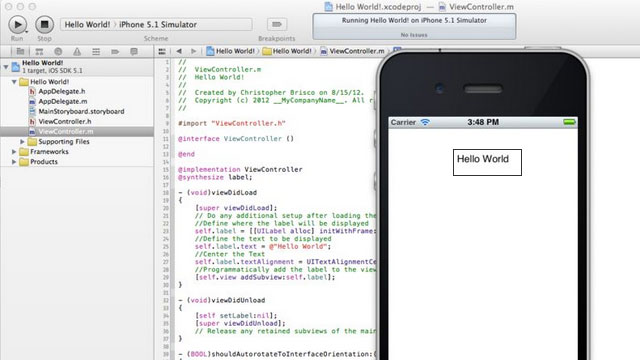
Task: Click Hello World! folder in jump bar
Action: click(x=287, y=51)
